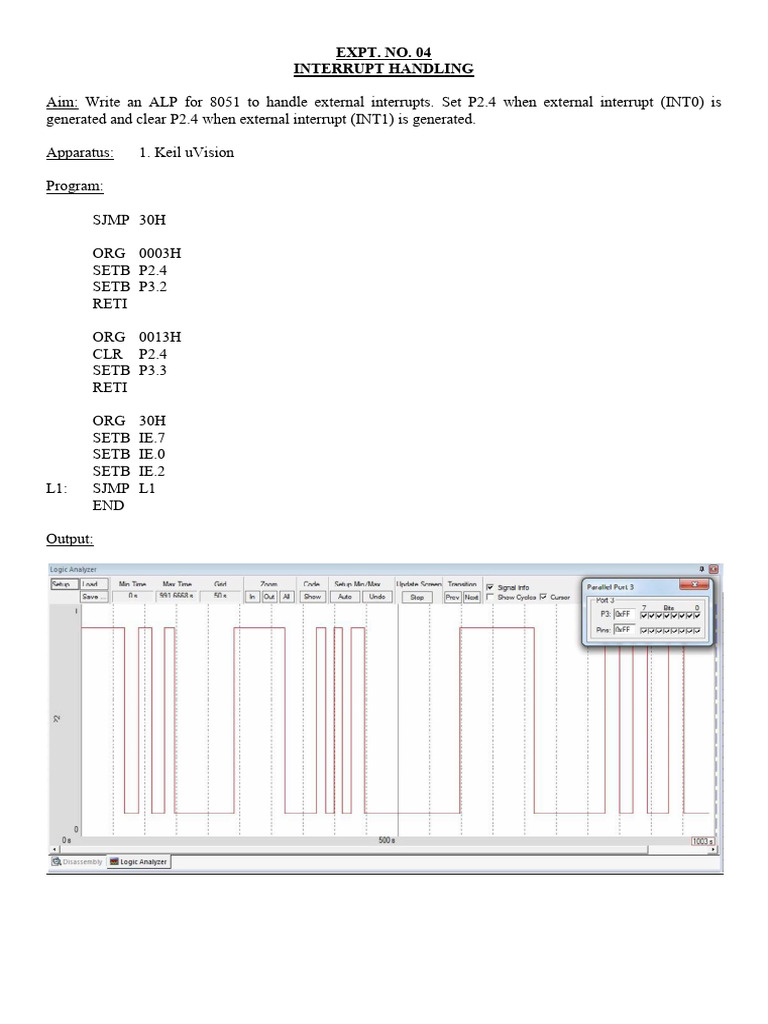Enable the Show Cycles checkbox
The height and width of the screenshot is (1024, 768).
tap(490, 597)
